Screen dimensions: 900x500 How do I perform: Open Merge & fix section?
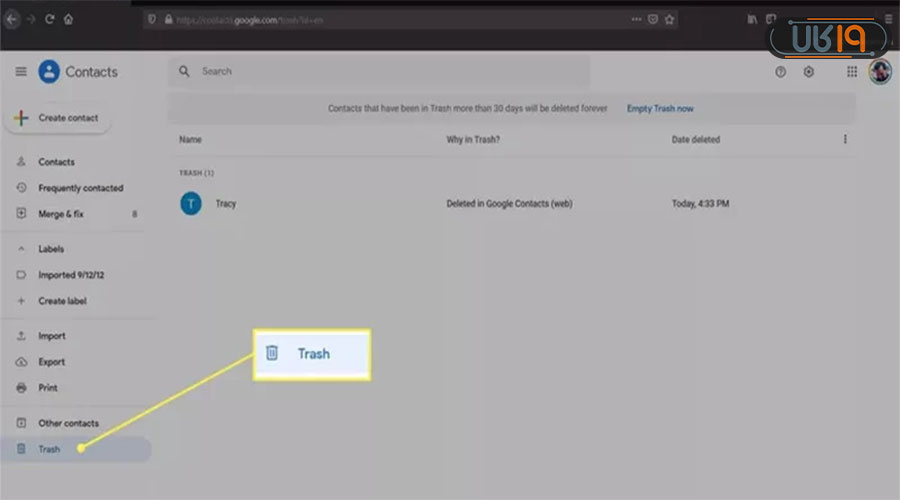pos(60,214)
